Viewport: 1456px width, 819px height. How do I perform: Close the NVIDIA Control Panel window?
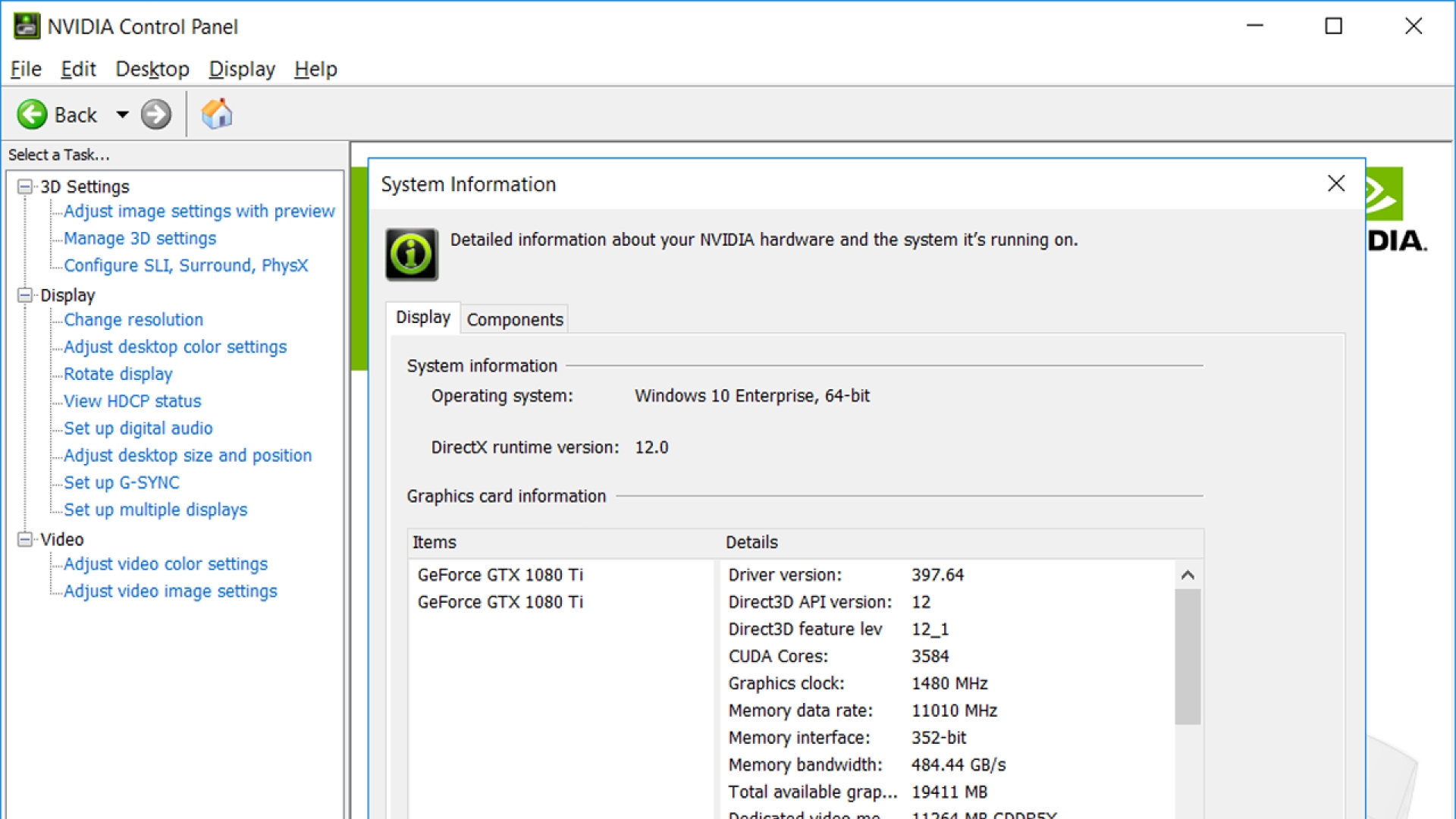[x=1414, y=26]
